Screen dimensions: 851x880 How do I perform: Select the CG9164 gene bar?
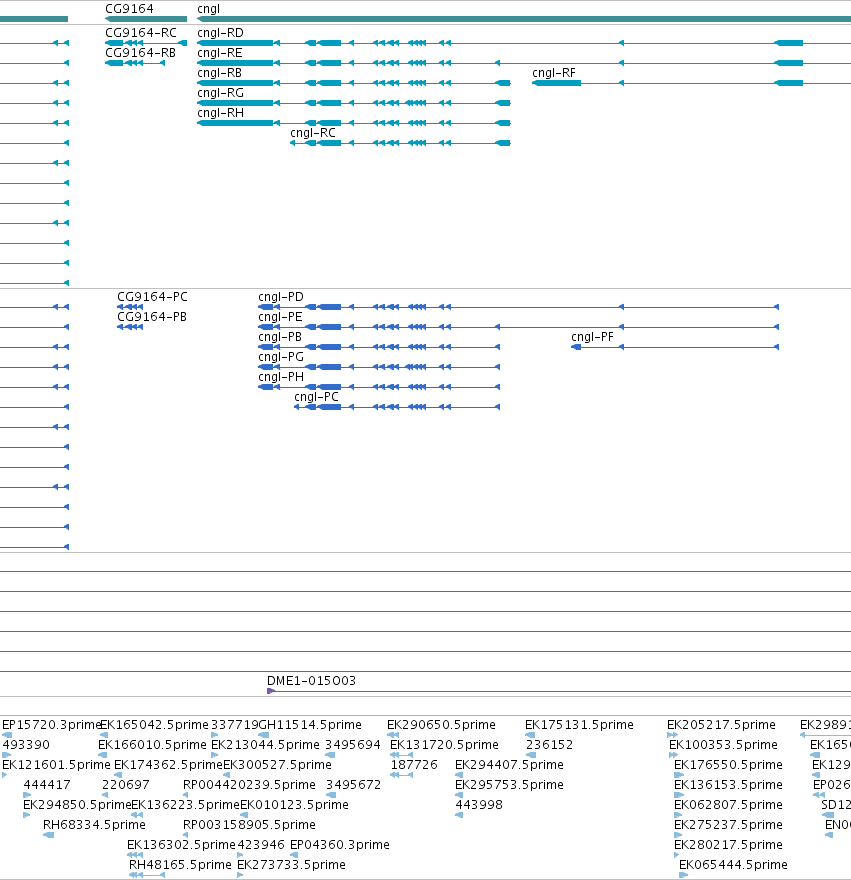click(146, 19)
